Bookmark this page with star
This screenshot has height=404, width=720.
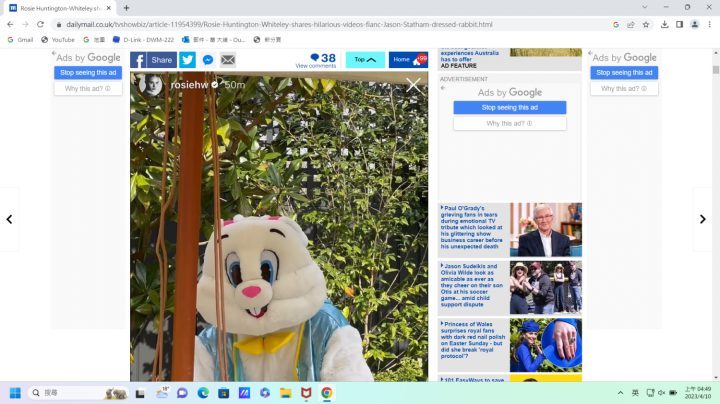646,24
